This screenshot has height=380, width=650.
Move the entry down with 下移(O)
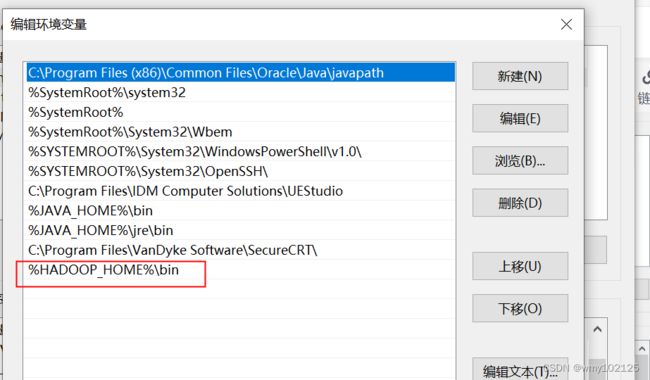tap(520, 309)
